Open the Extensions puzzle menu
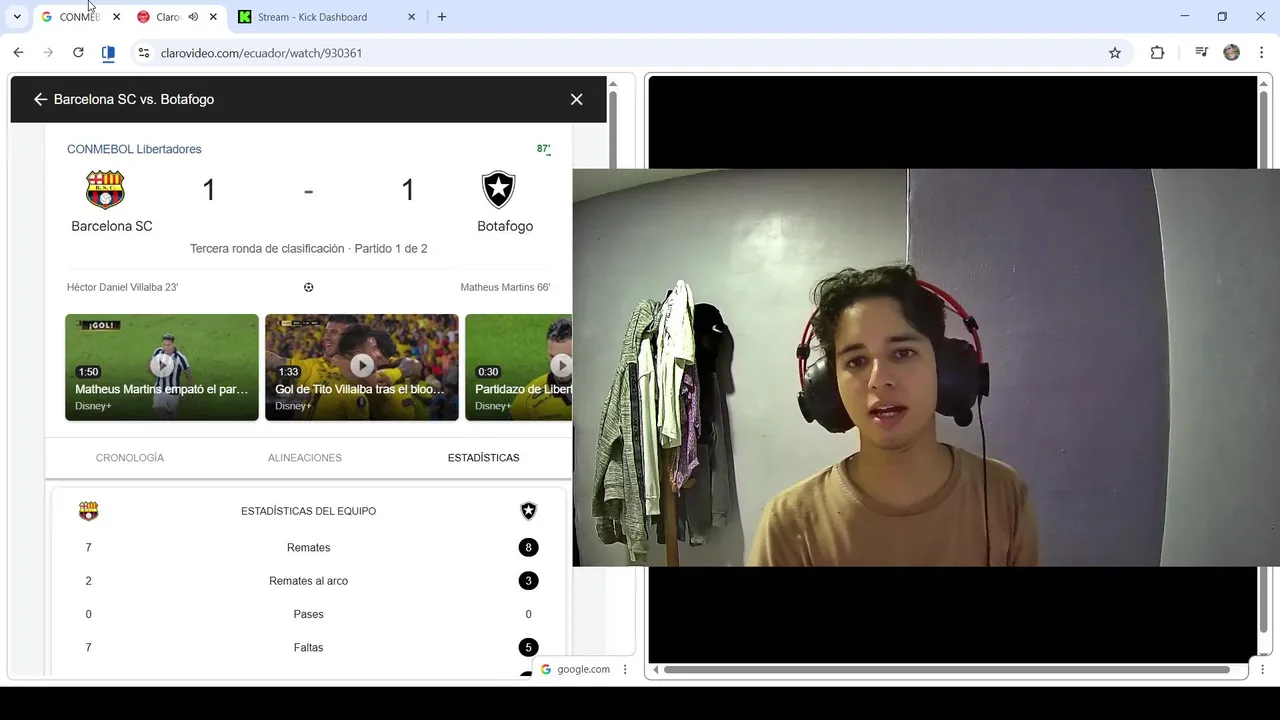 coord(1157,53)
